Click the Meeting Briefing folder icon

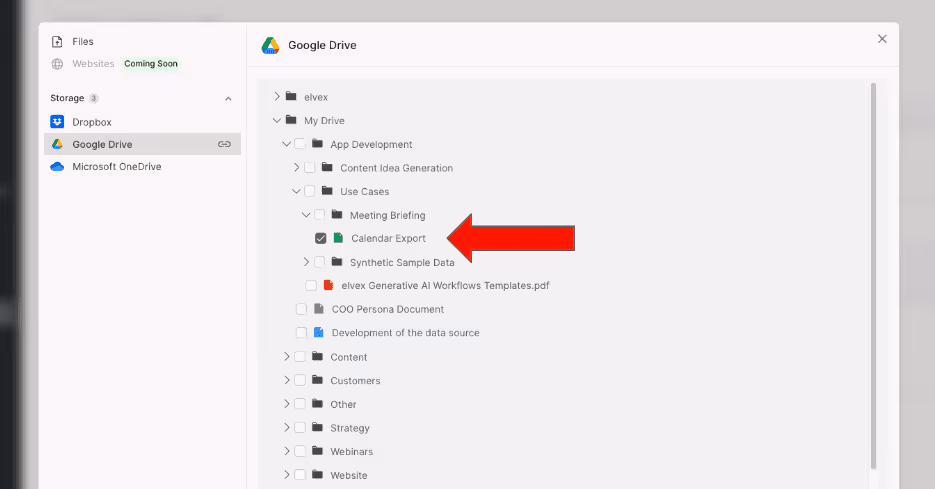coord(337,214)
